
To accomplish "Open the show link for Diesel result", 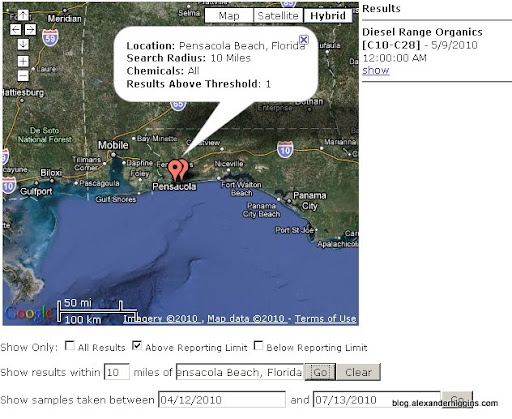I will [376, 70].
